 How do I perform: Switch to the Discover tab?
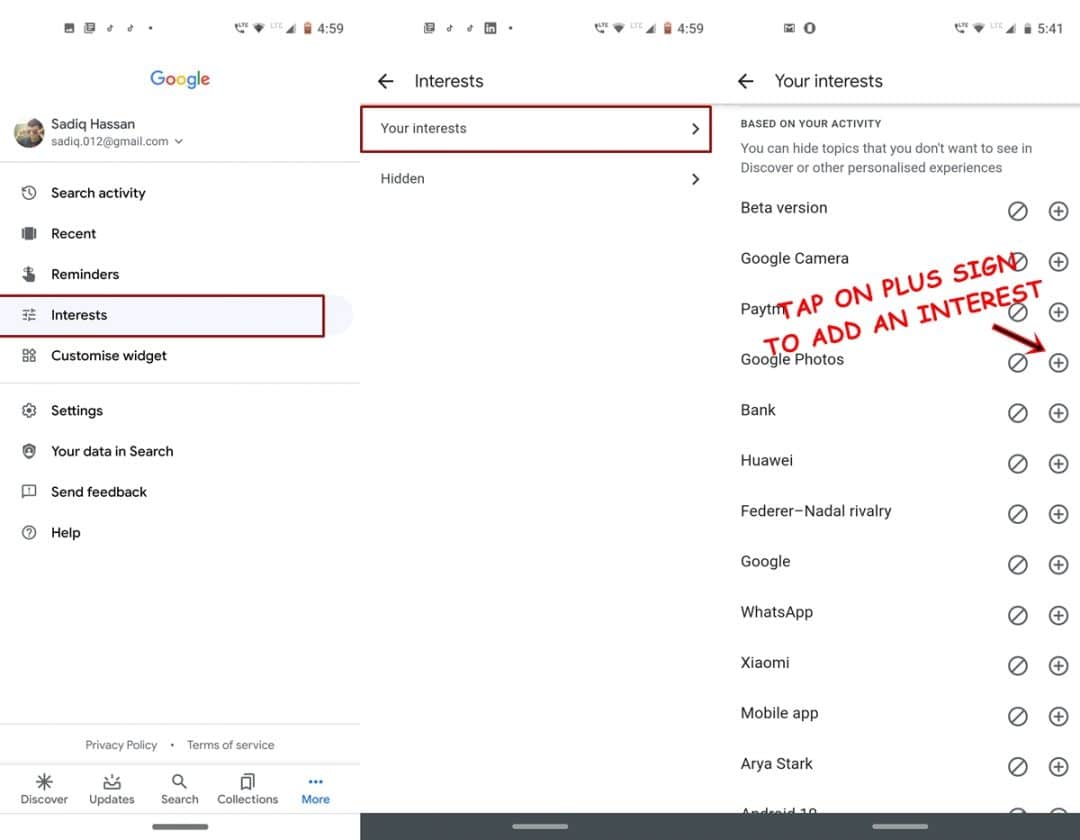44,789
